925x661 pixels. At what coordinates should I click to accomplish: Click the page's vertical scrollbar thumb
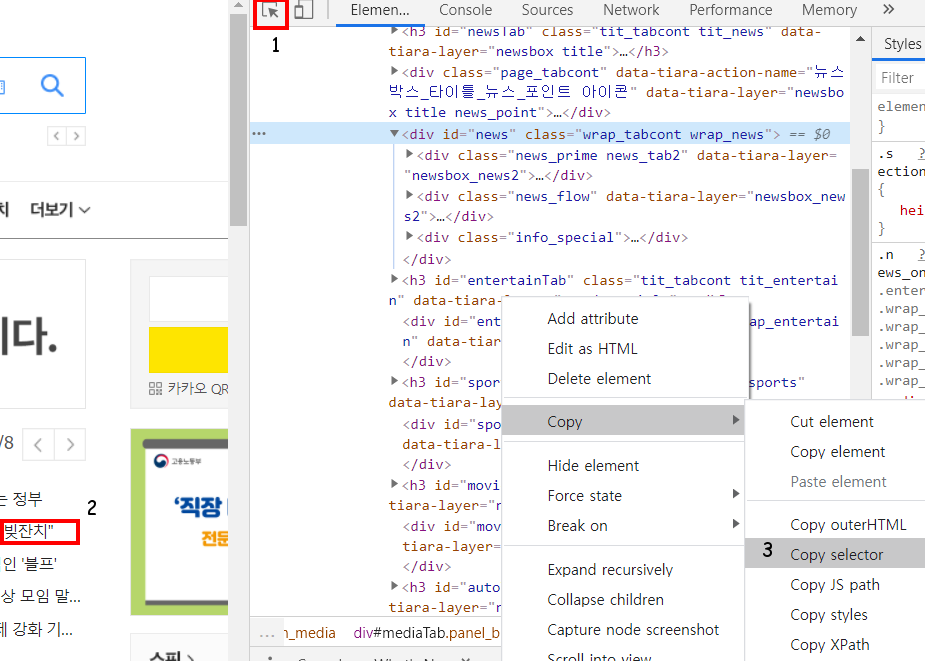click(238, 120)
